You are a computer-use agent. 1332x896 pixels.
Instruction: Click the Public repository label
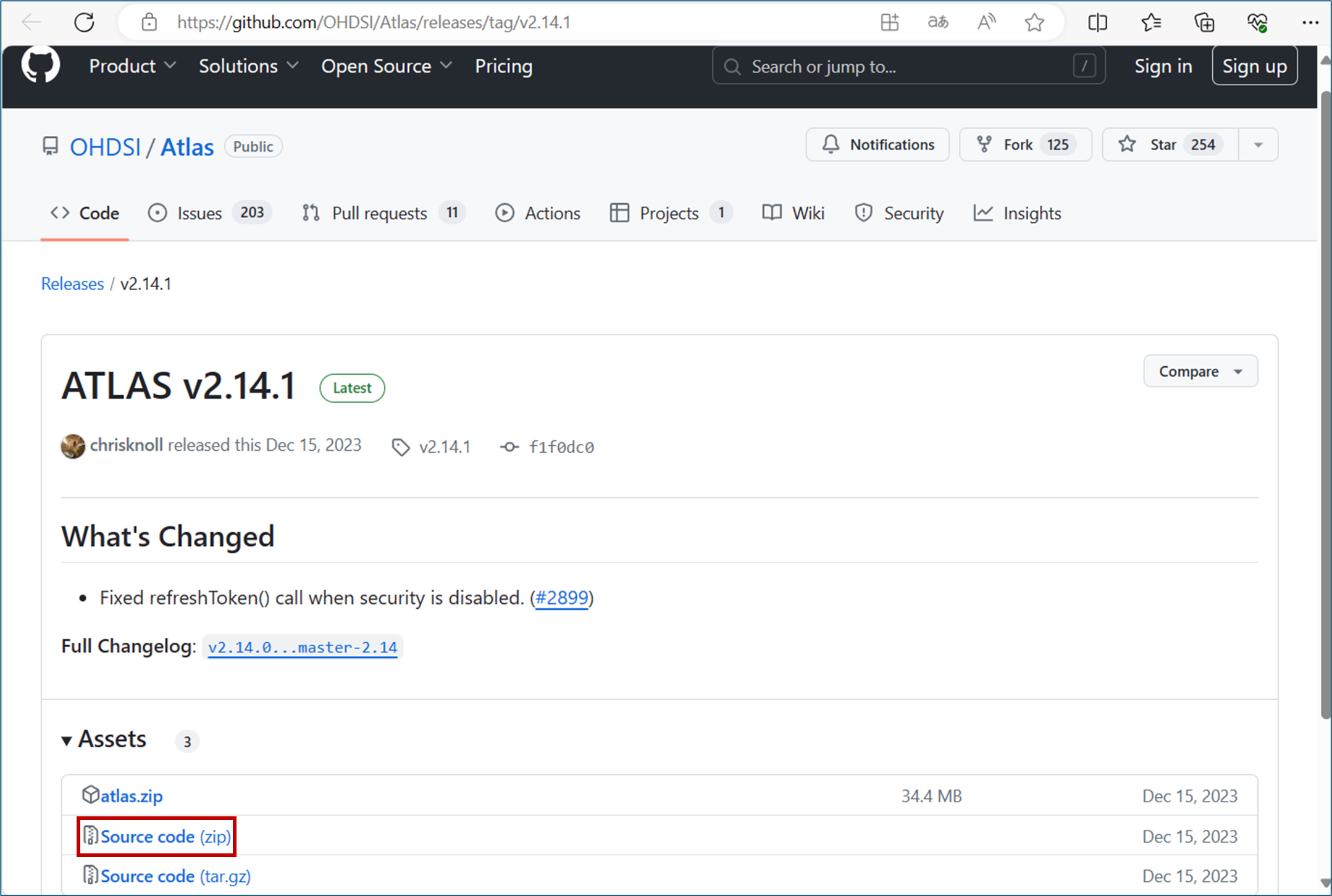tap(253, 146)
